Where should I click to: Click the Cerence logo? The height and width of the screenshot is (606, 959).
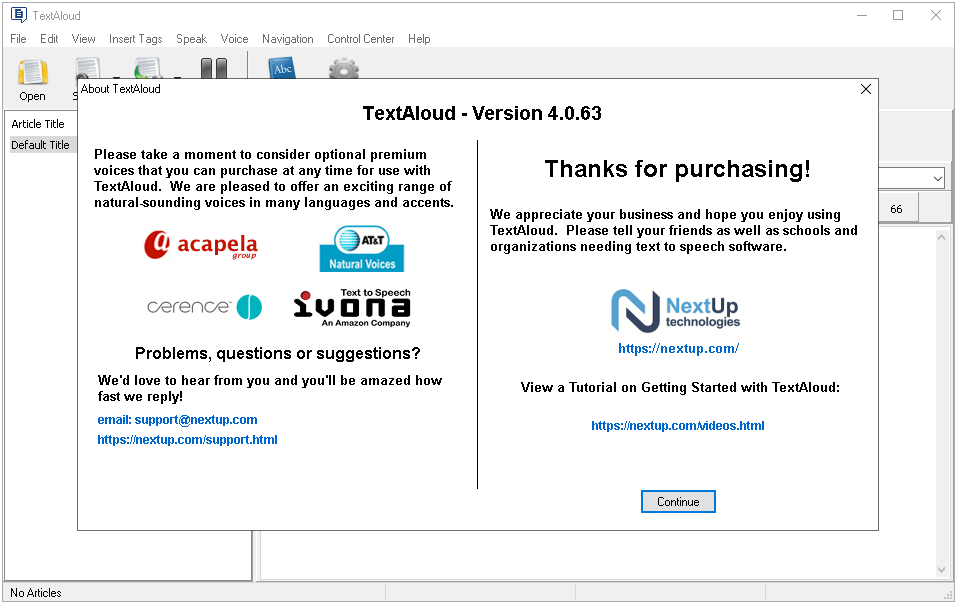(204, 307)
